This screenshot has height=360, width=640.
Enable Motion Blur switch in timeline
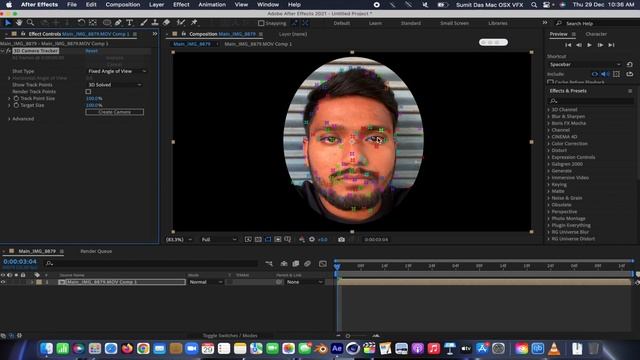tap(308, 264)
